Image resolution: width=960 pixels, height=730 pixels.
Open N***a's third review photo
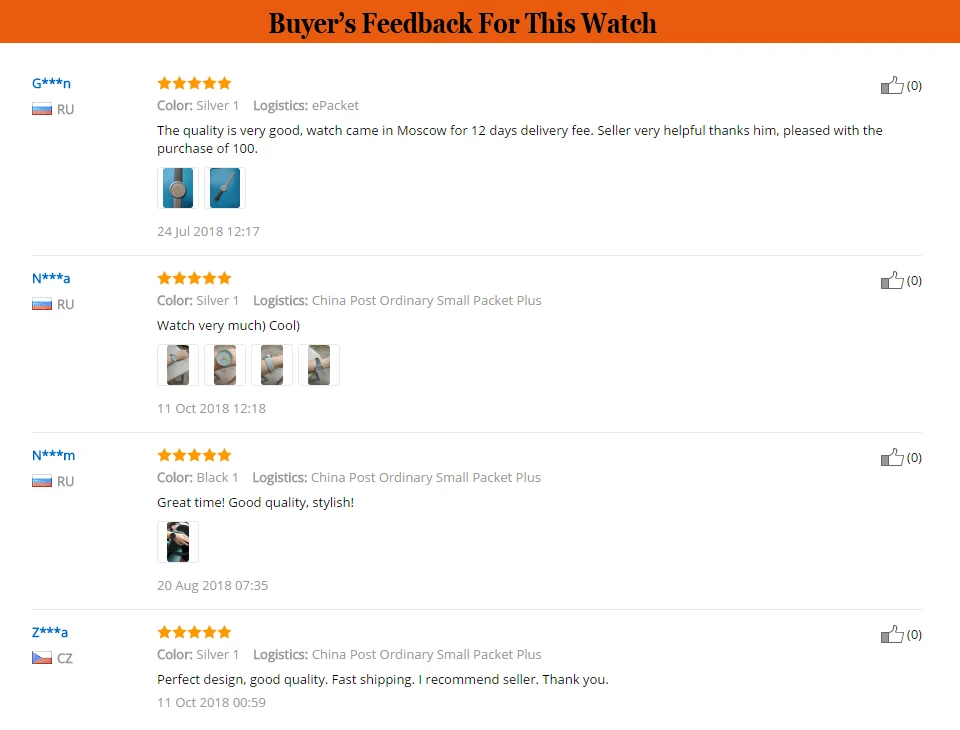(272, 365)
